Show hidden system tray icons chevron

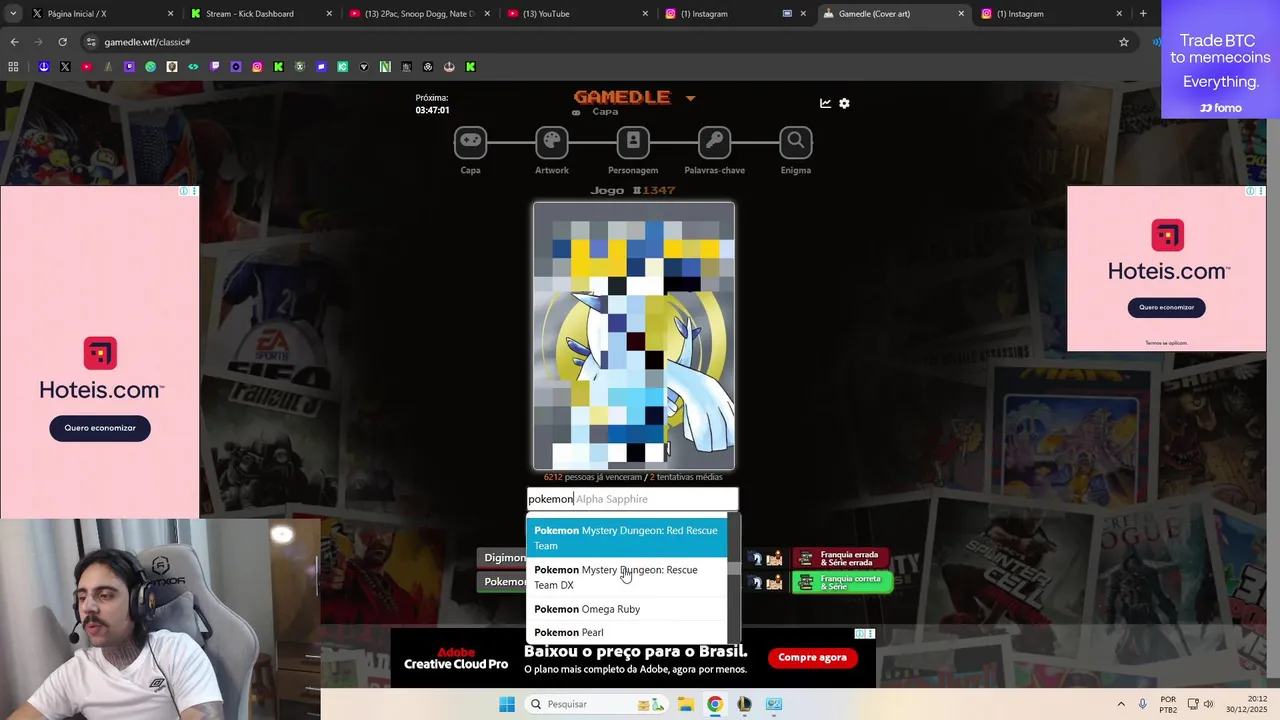(x=1121, y=704)
